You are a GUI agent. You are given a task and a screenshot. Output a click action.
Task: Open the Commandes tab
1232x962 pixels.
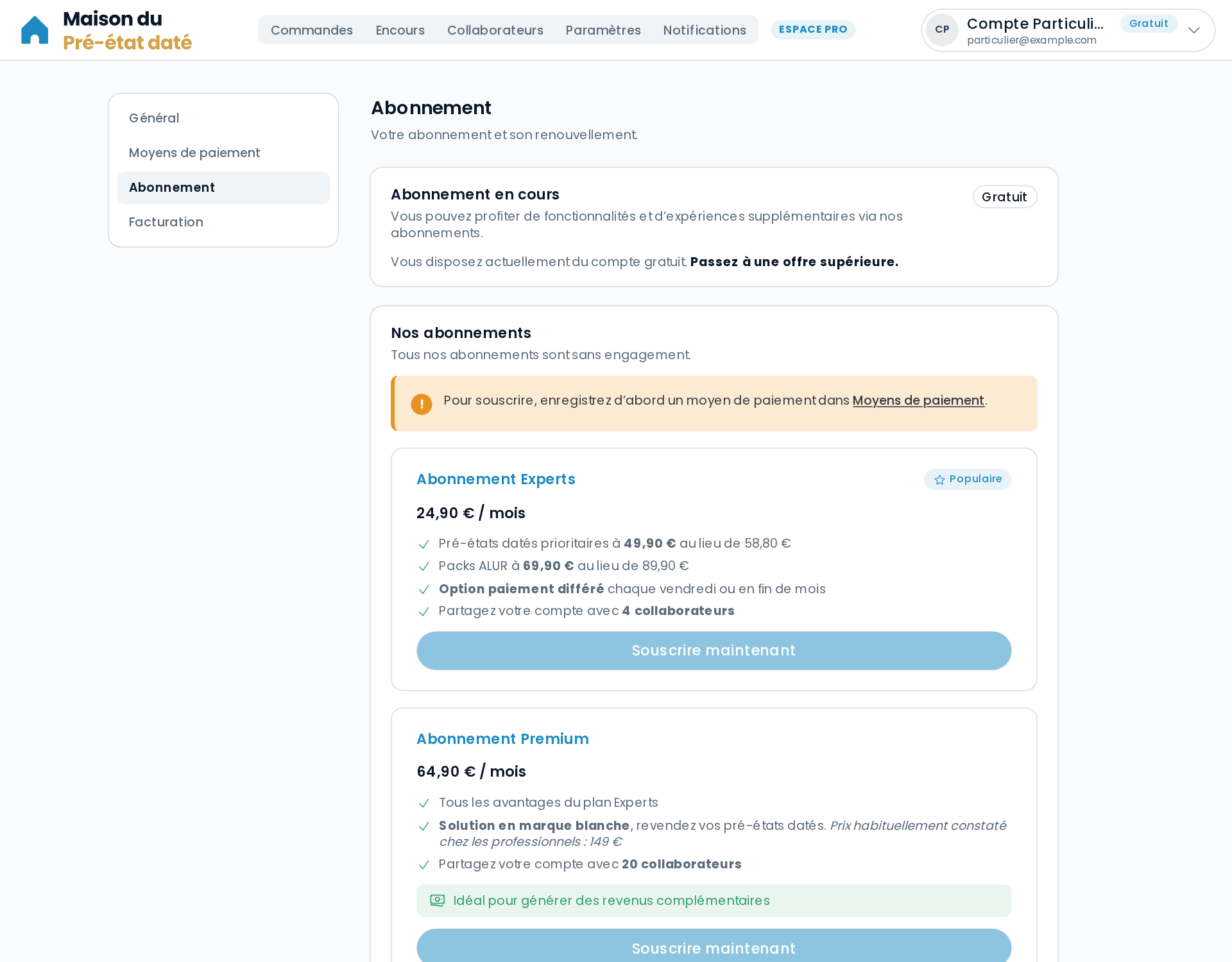click(312, 30)
